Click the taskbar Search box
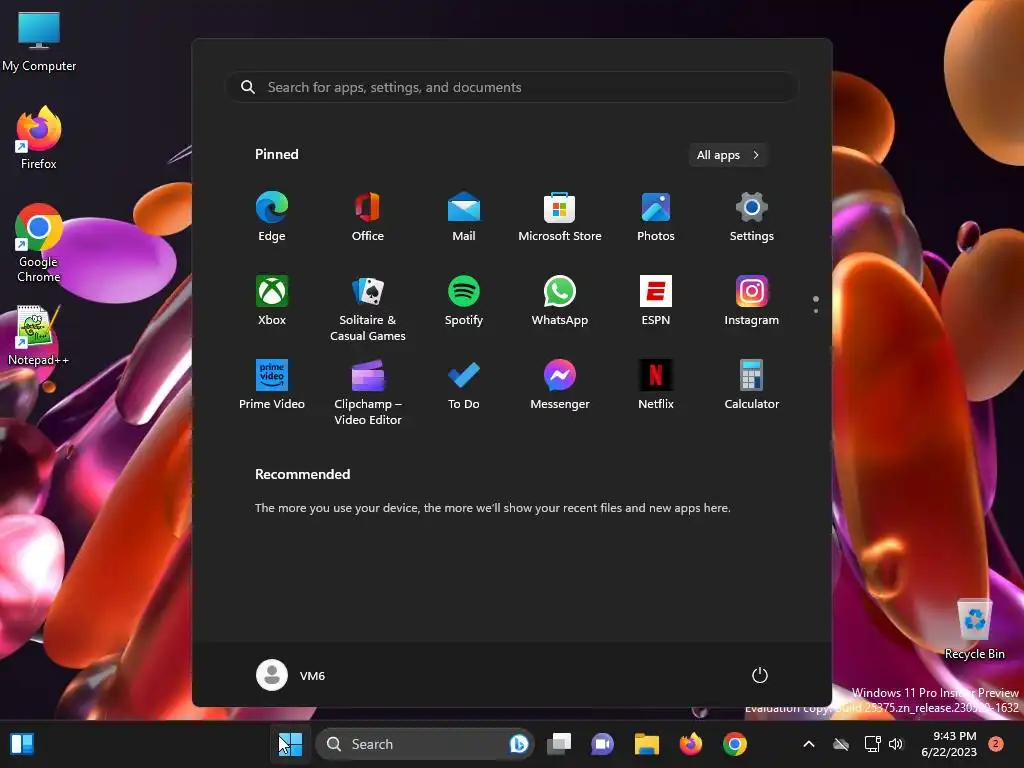Viewport: 1024px width, 768px height. pyautogui.click(x=424, y=744)
